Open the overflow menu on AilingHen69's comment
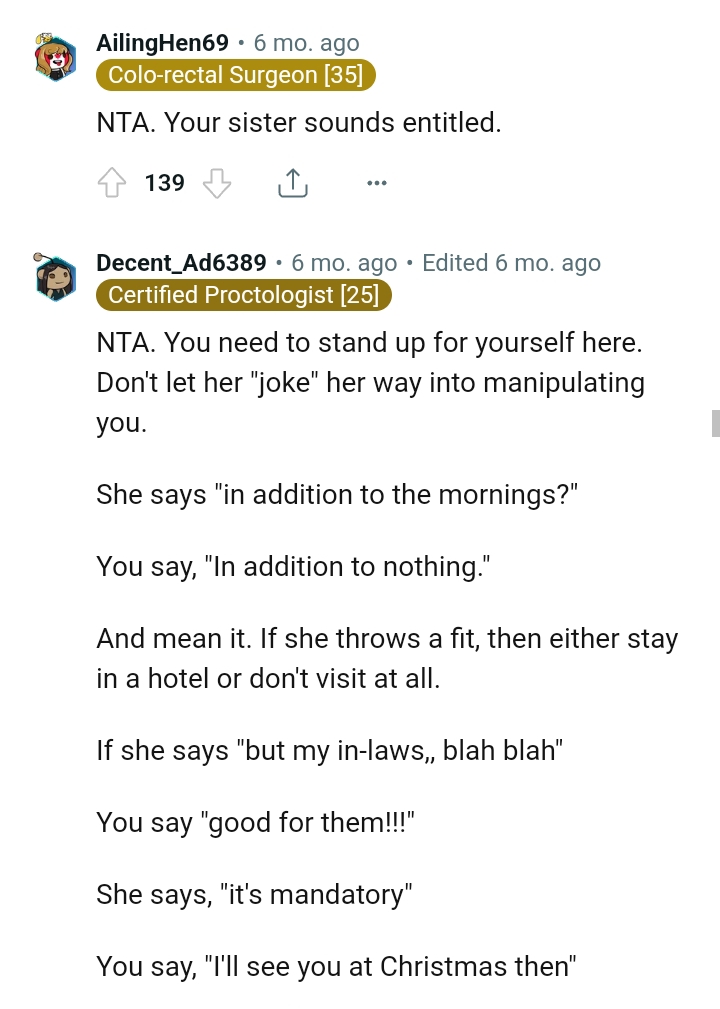 [x=377, y=183]
